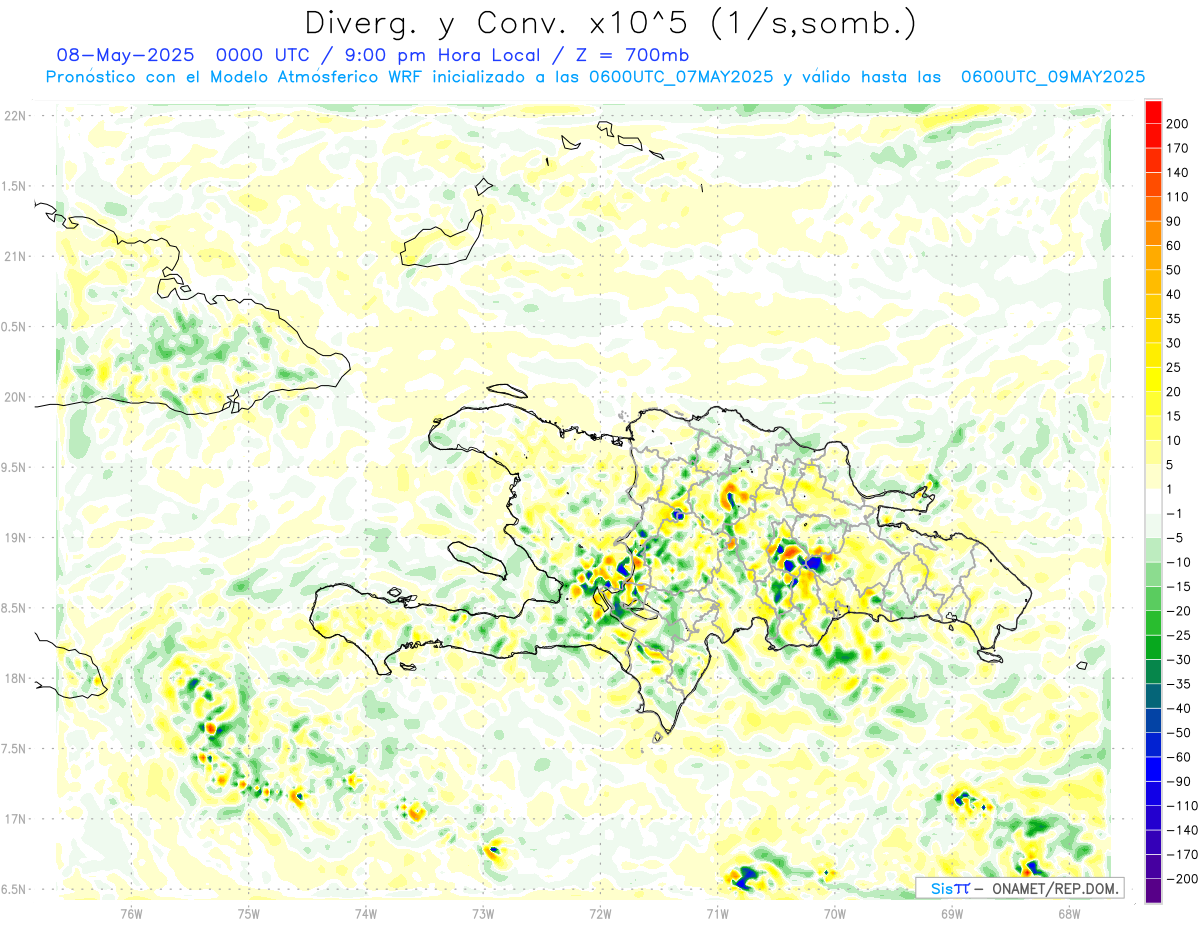Click the "17N" latitude label
The height and width of the screenshot is (927, 1200).
click(x=14, y=819)
